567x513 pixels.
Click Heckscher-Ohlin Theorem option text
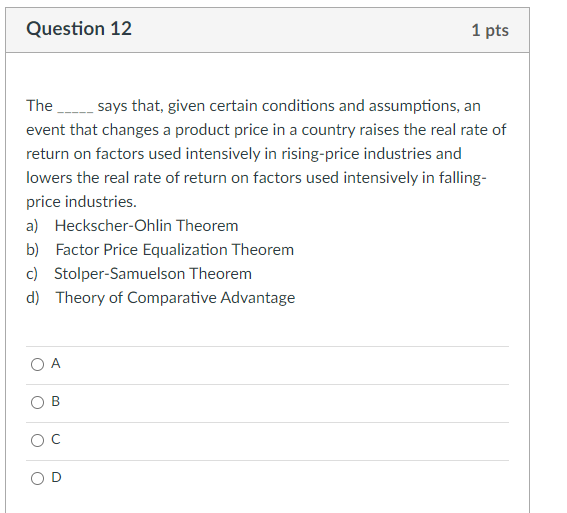click(x=146, y=226)
